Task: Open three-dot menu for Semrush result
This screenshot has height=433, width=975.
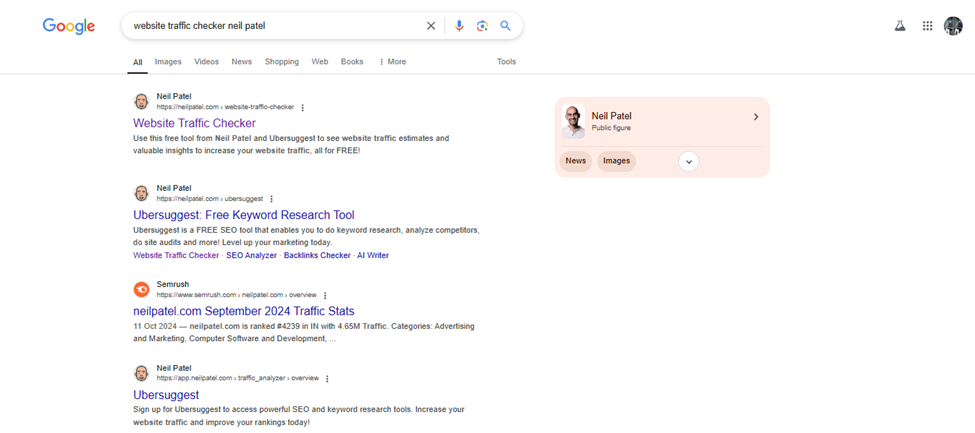Action: coord(325,296)
